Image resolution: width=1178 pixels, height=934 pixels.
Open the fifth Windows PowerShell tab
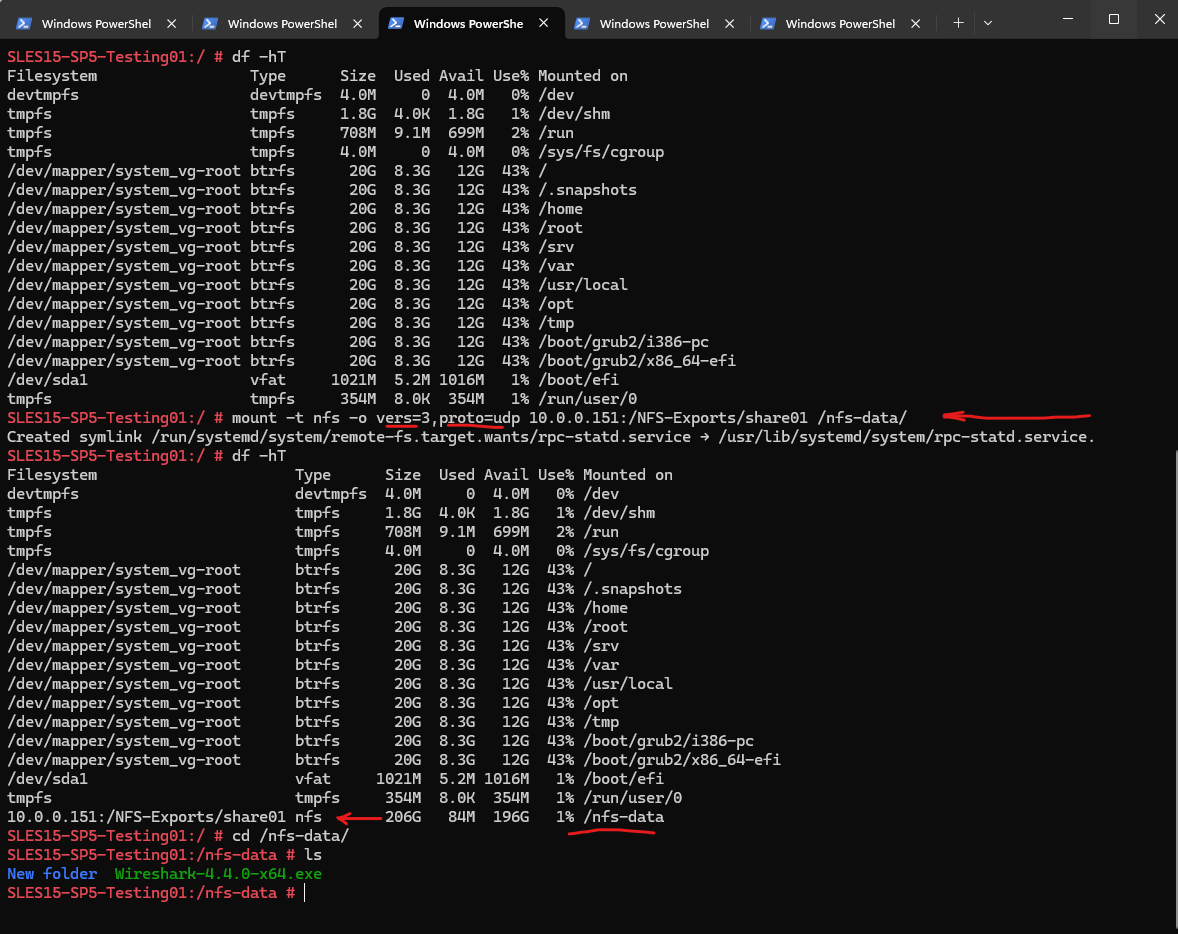[840, 23]
